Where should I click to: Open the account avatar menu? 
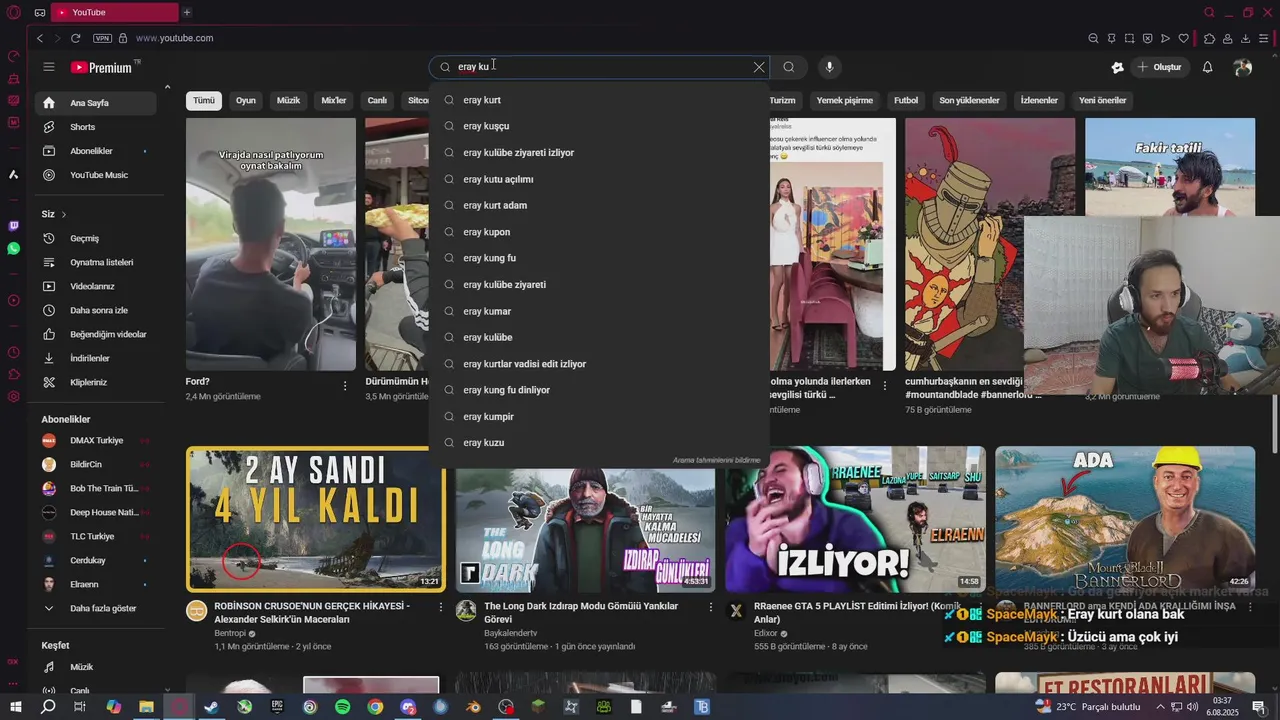1243,67
